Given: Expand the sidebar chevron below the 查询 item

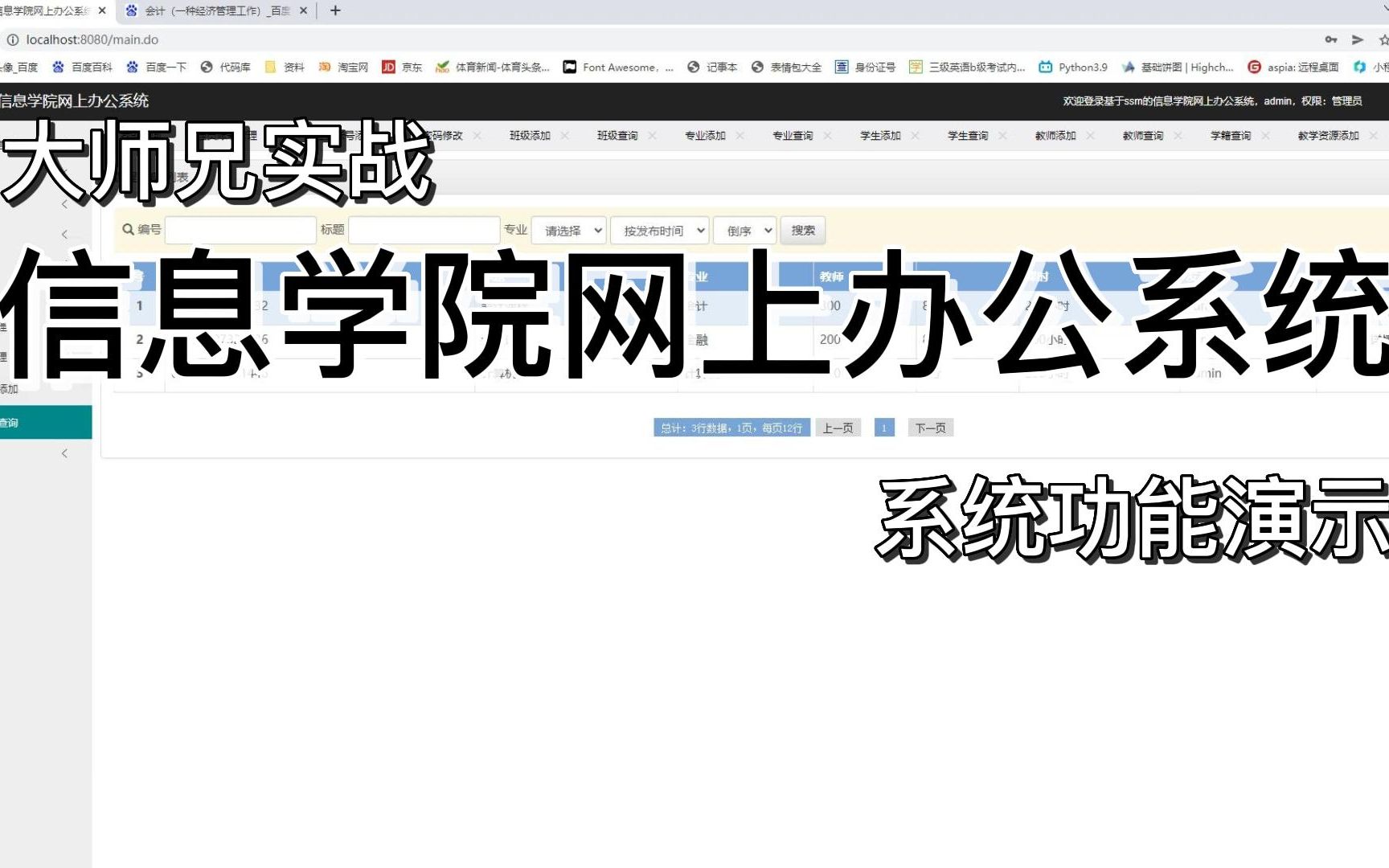Looking at the screenshot, I should pyautogui.click(x=64, y=453).
